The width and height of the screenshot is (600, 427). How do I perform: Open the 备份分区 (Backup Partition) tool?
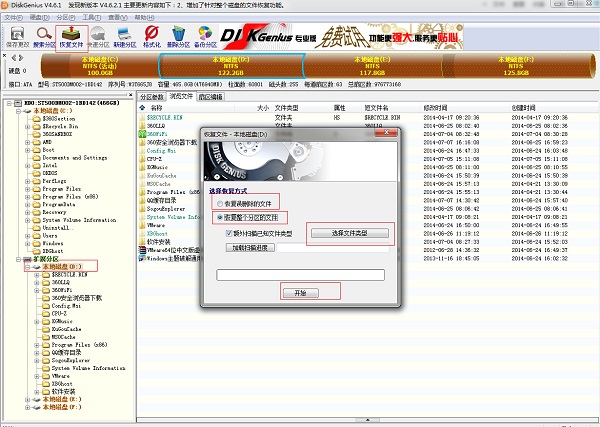(206, 38)
